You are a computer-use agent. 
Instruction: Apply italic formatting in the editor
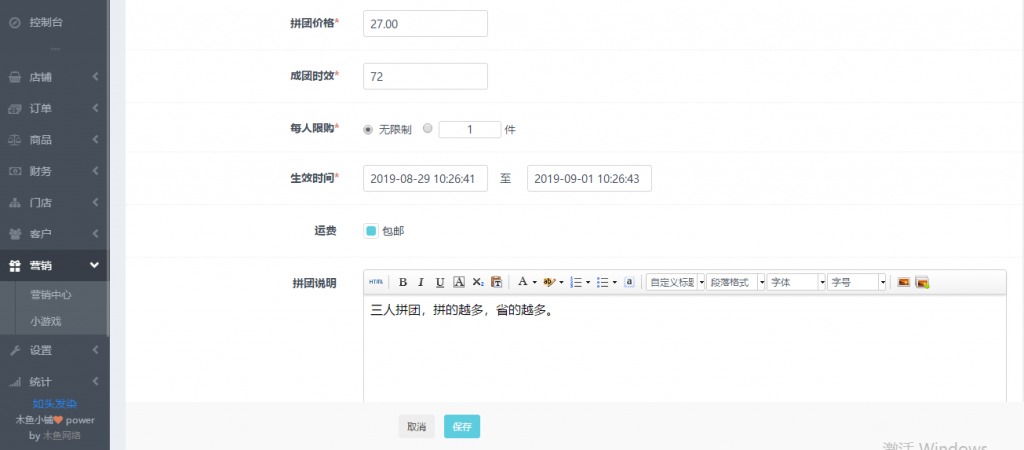pyautogui.click(x=421, y=282)
